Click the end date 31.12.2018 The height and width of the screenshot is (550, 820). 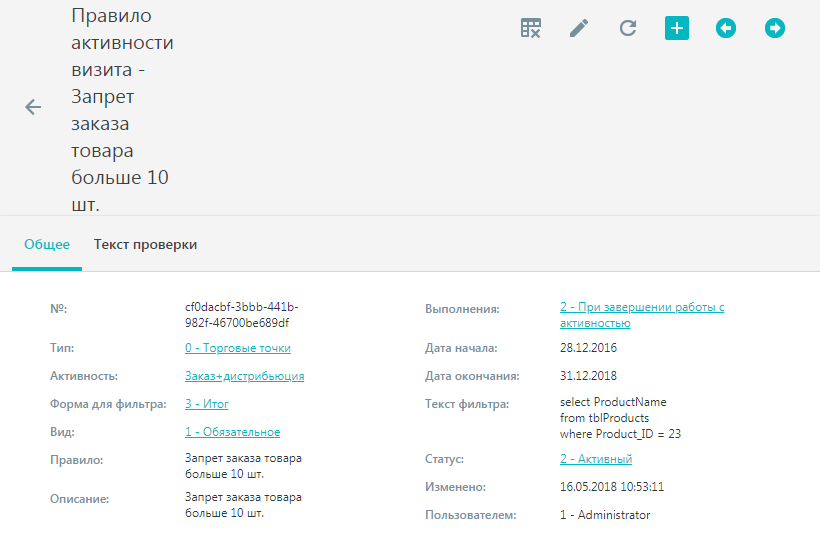click(588, 376)
